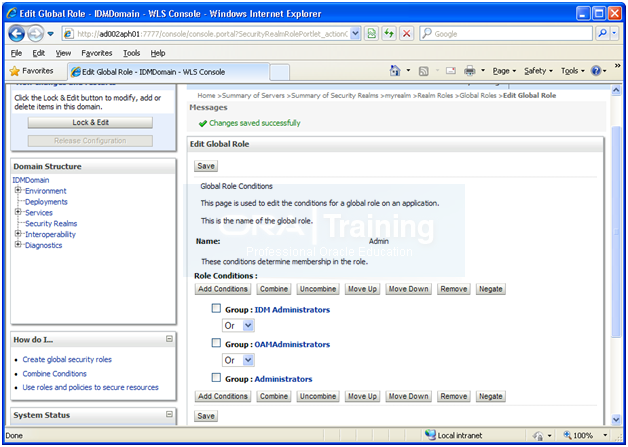Click the Refresh green arrows icon

(x=389, y=34)
